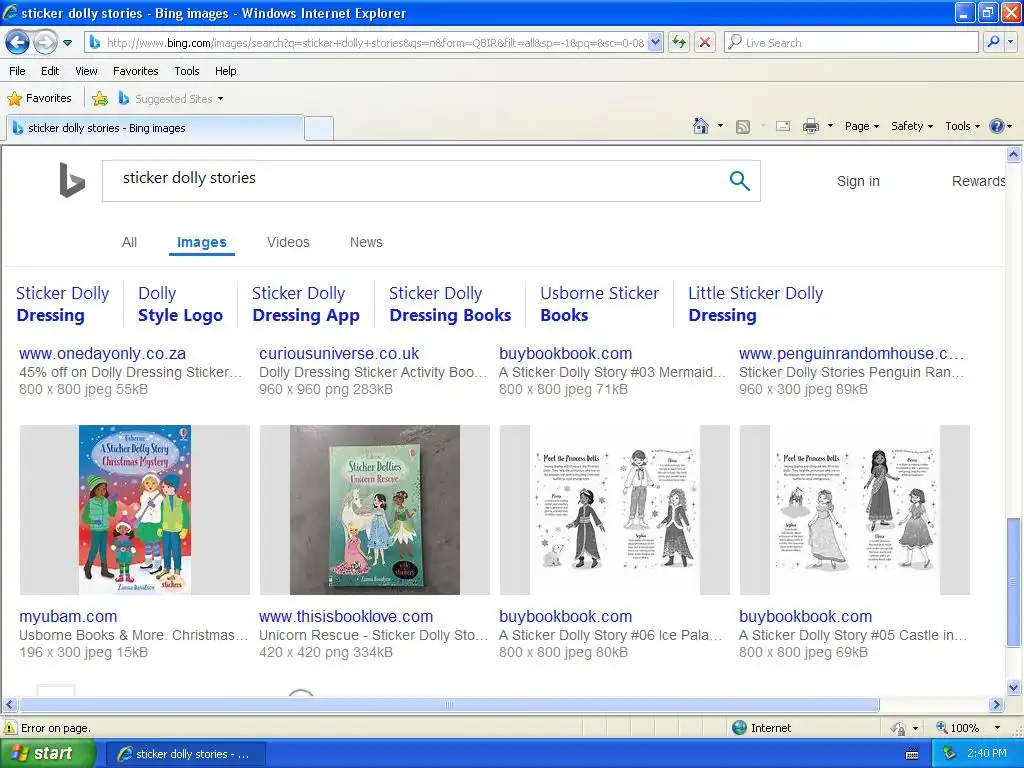
Task: Open the Edit menu
Action: (x=50, y=71)
